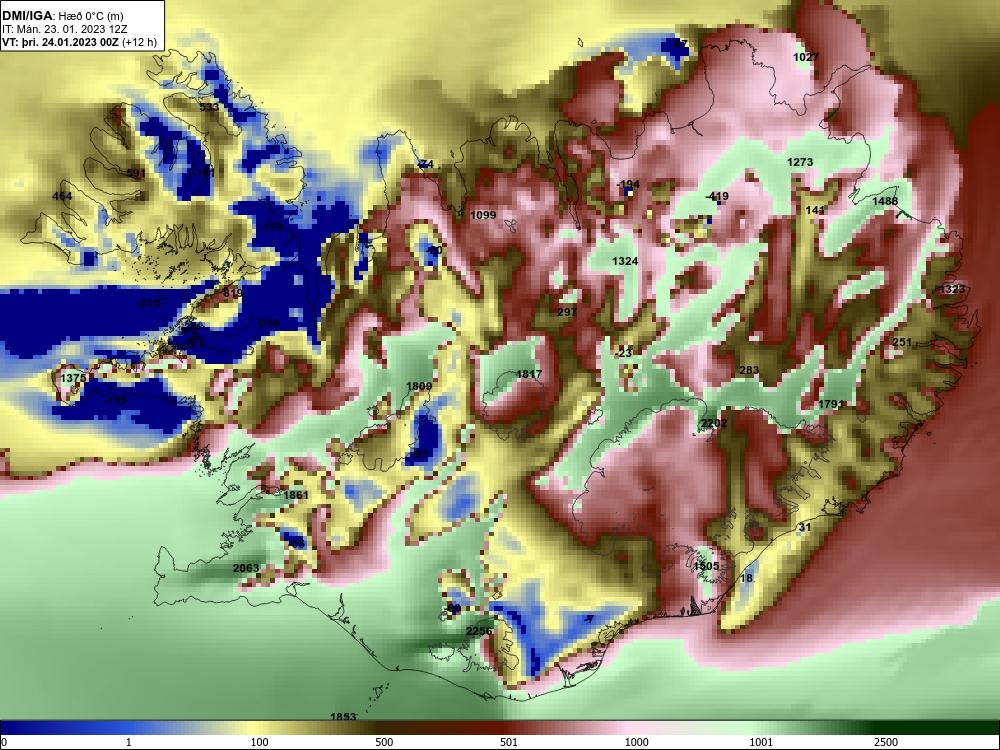The width and height of the screenshot is (1000, 750).
Task: Click the map value 31
Action: click(805, 527)
